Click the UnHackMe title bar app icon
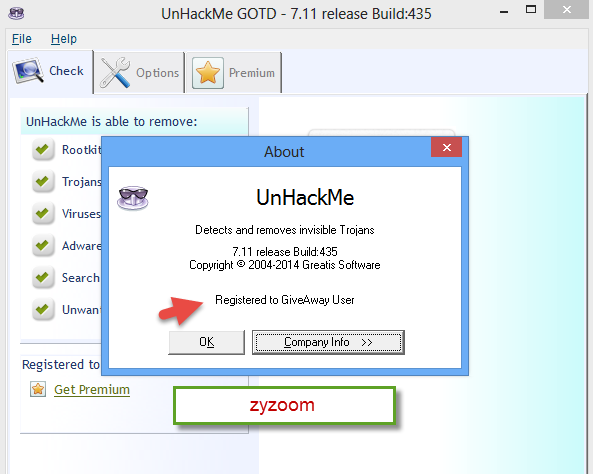 click(16, 13)
